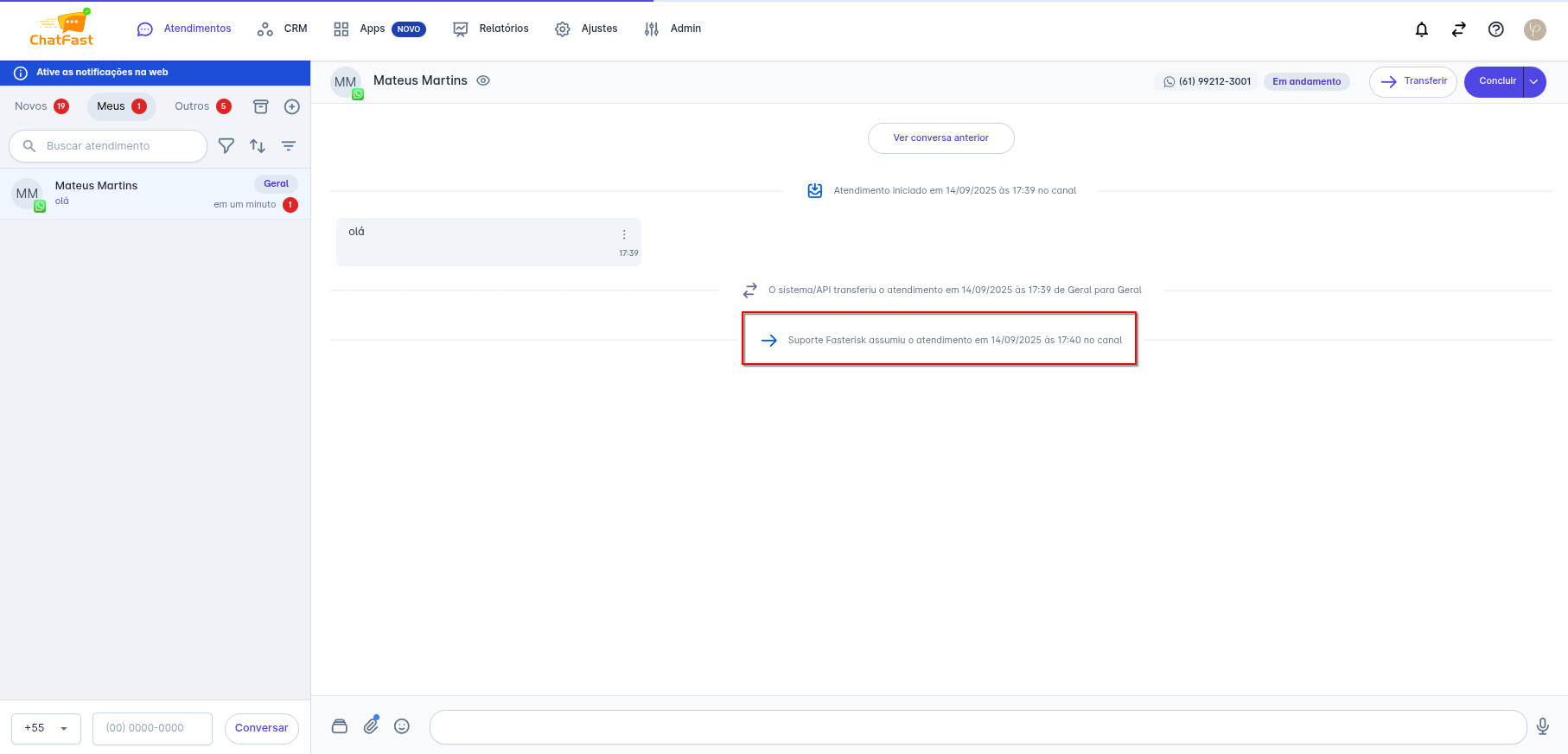The image size is (1568, 754).
Task: Click Ver conversa anterior
Action: click(x=940, y=138)
